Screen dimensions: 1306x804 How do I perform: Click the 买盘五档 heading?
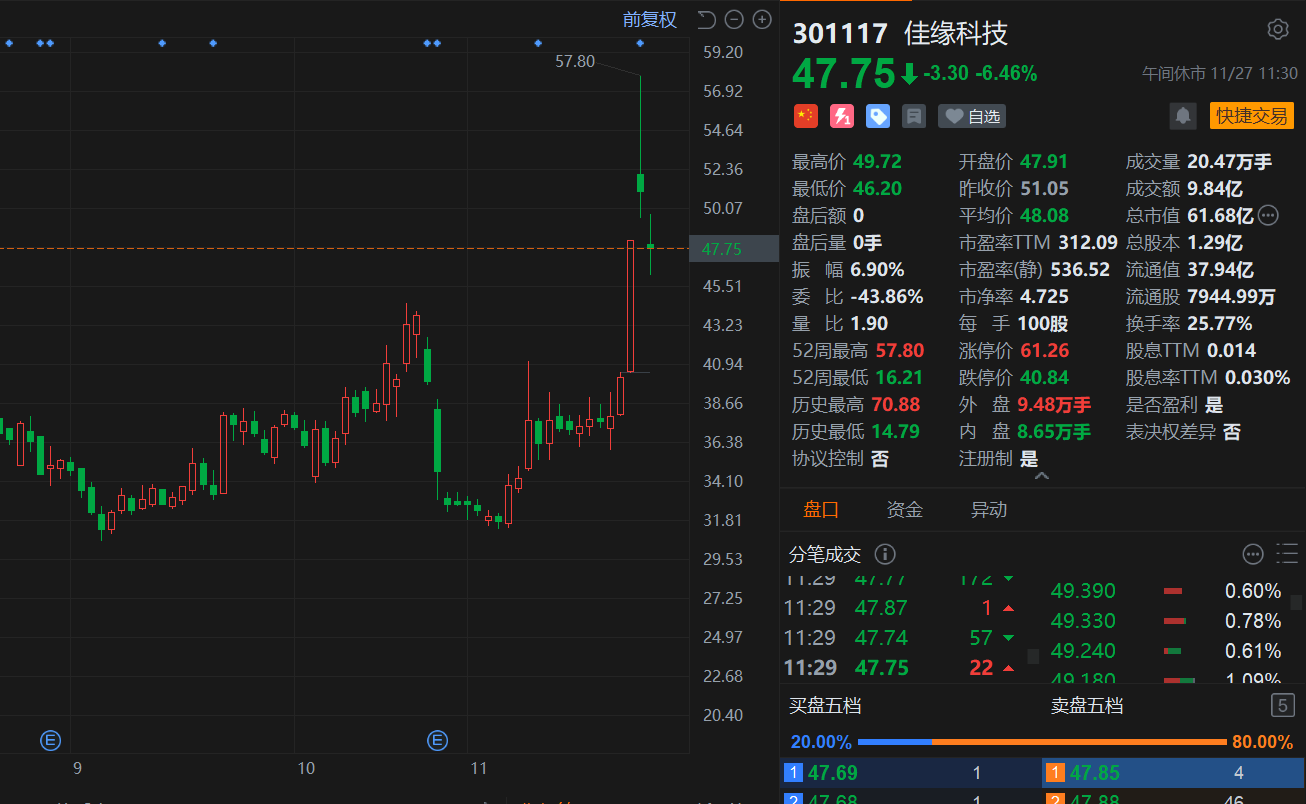(x=825, y=706)
